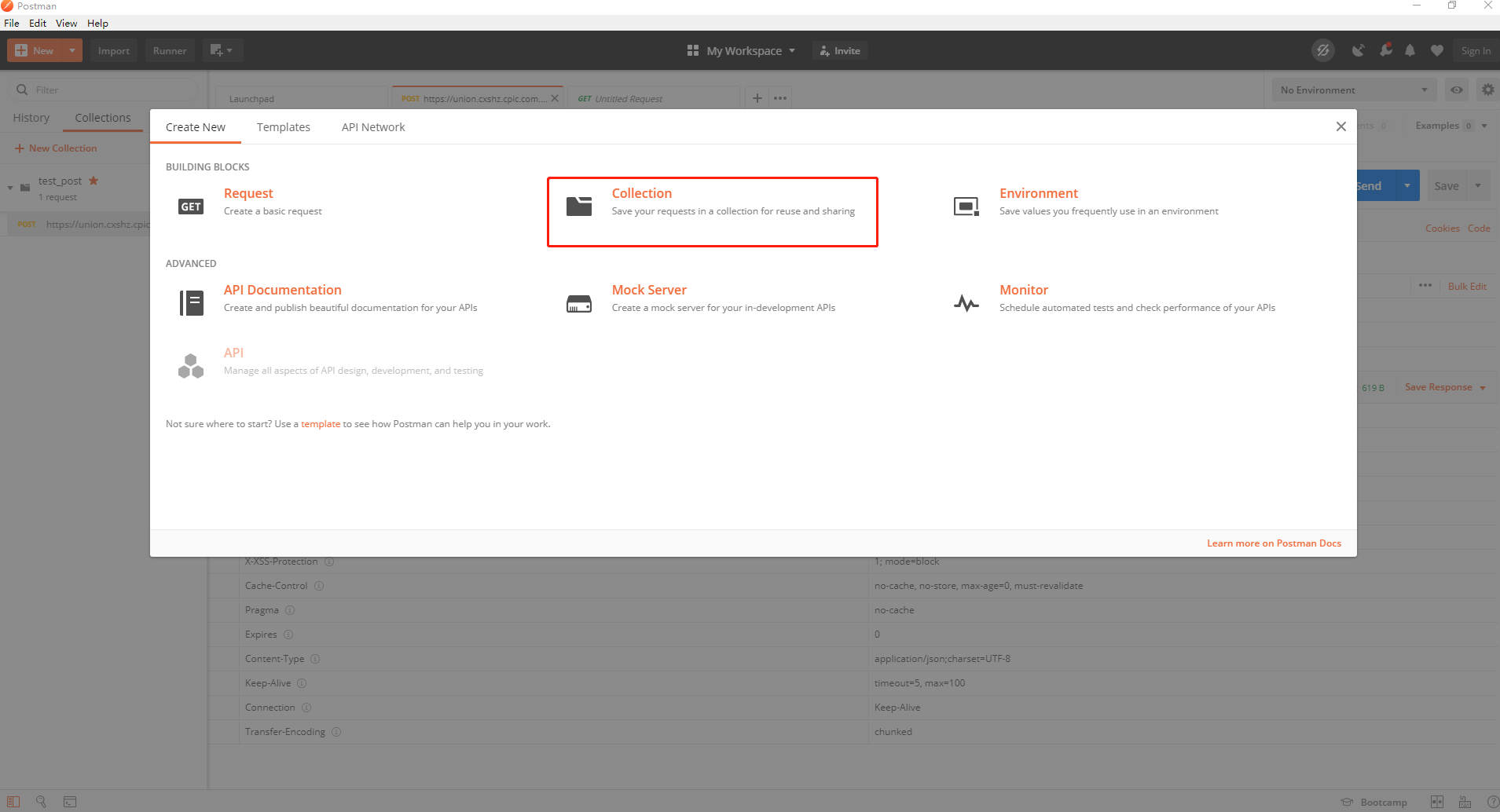The width and height of the screenshot is (1500, 812).
Task: Click the GET Request icon in dialog
Action: click(191, 207)
